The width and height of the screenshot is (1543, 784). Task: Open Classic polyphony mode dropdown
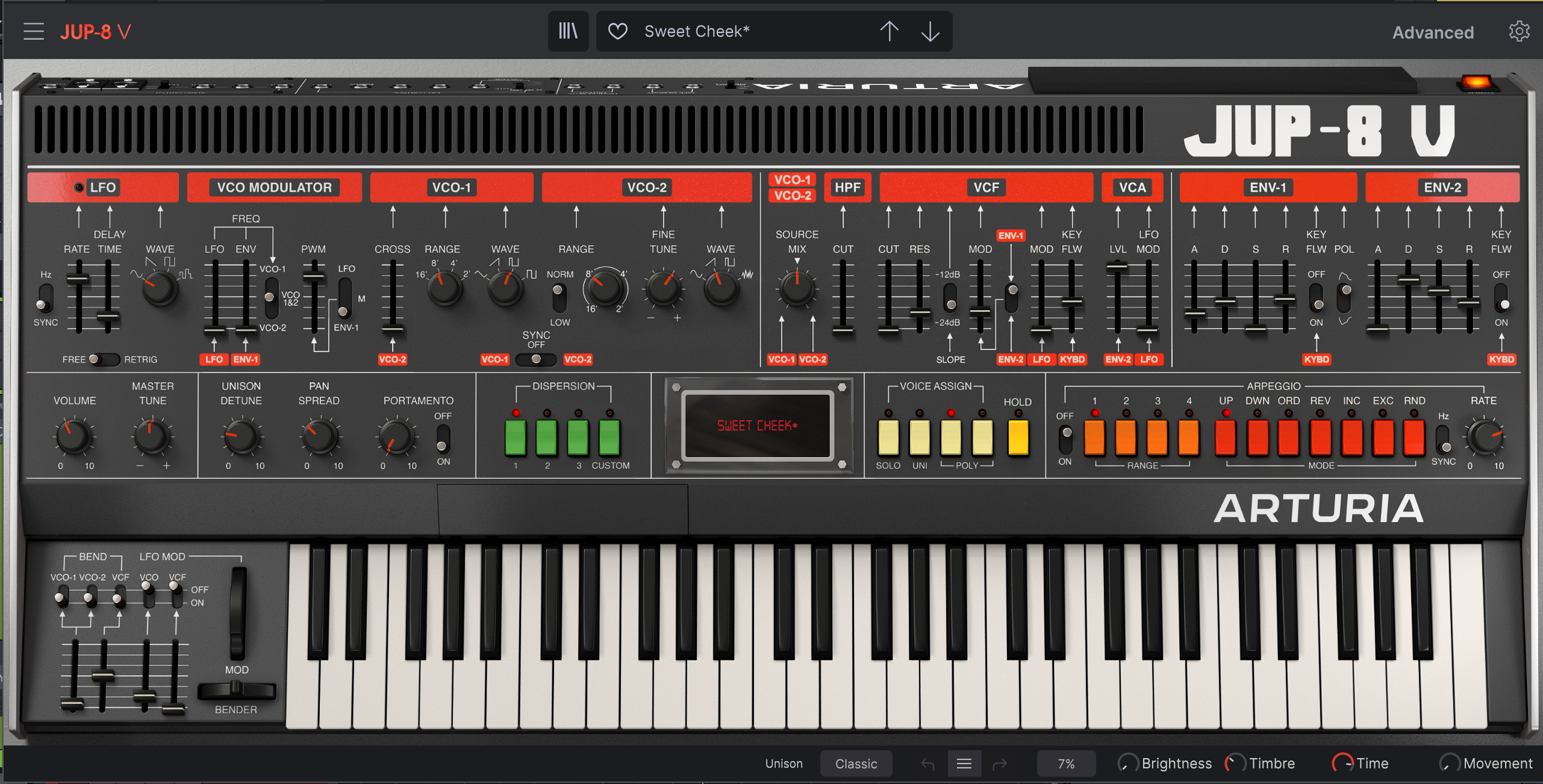point(856,764)
